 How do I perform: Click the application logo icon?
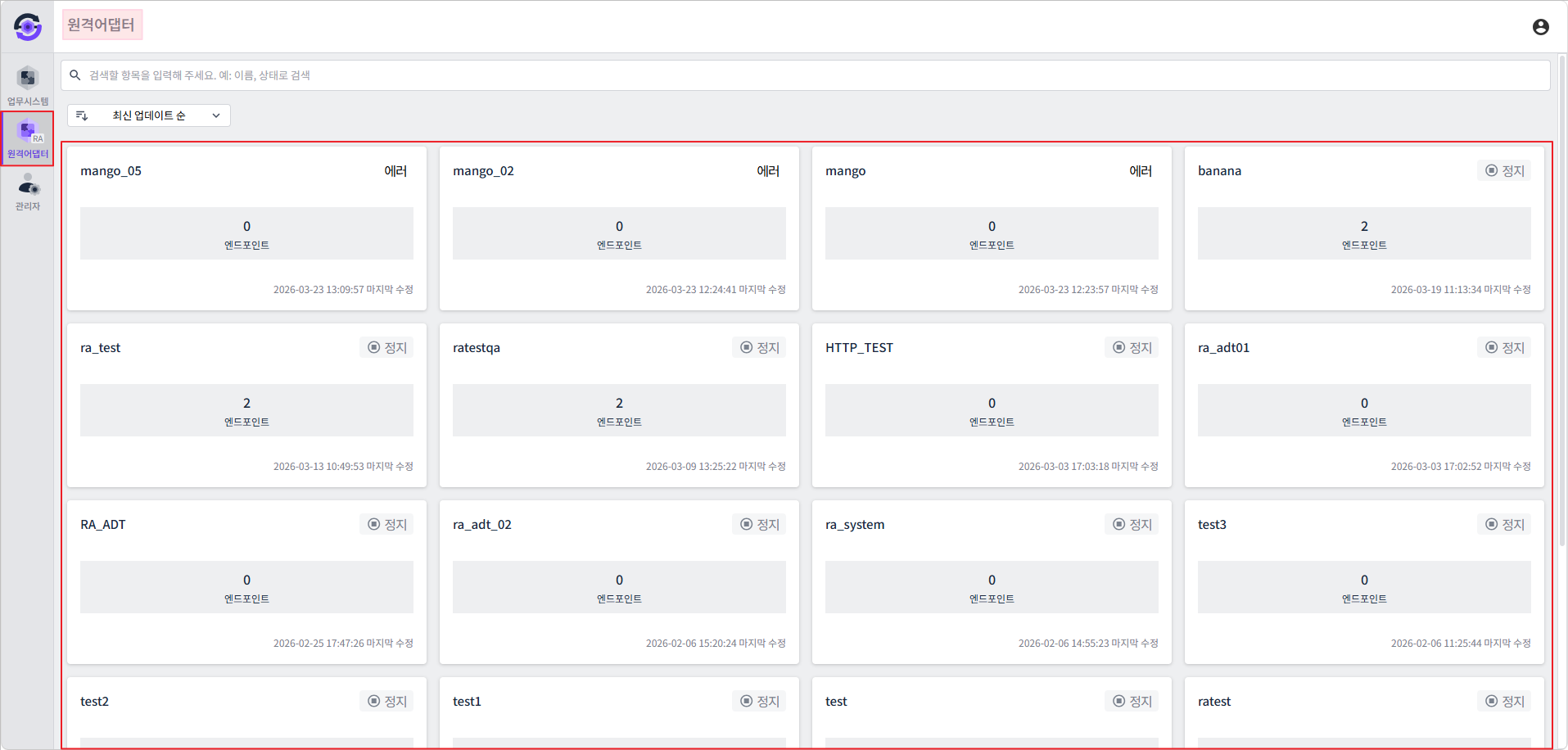point(28,27)
